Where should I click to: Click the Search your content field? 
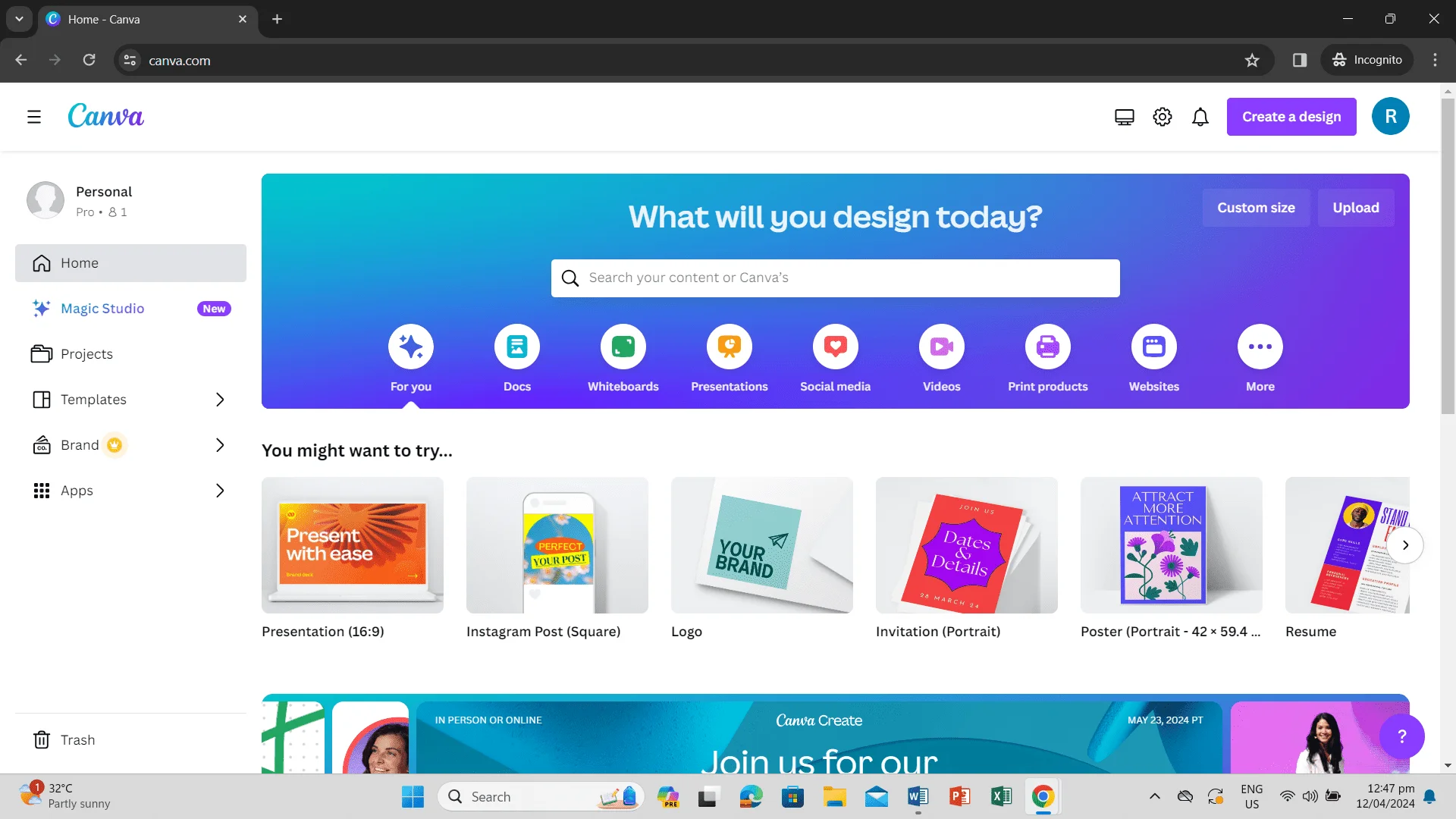pos(836,278)
